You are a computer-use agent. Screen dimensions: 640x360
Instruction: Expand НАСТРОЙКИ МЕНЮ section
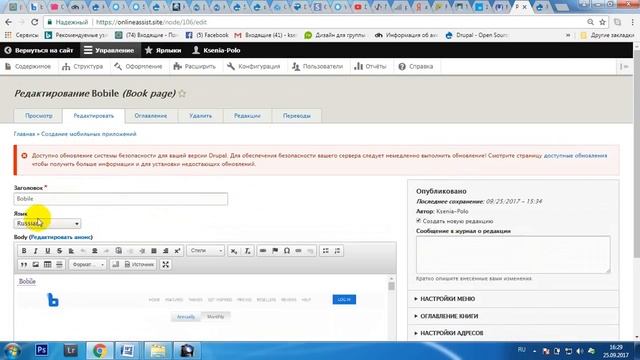coord(447,299)
